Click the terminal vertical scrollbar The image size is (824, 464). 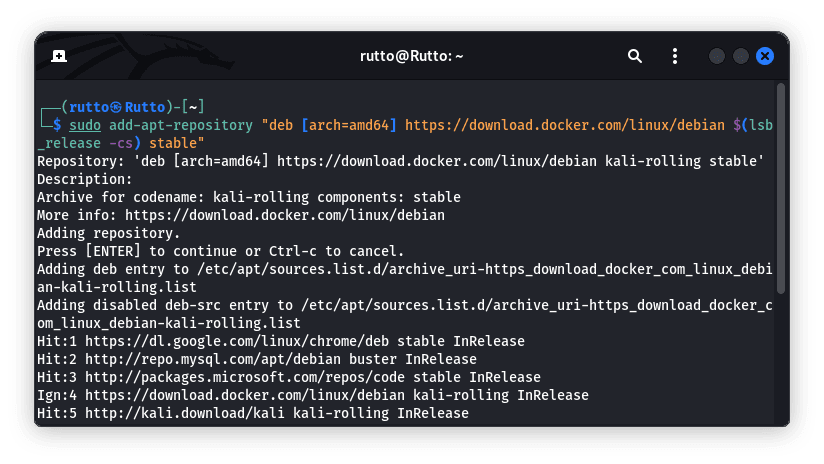781,188
